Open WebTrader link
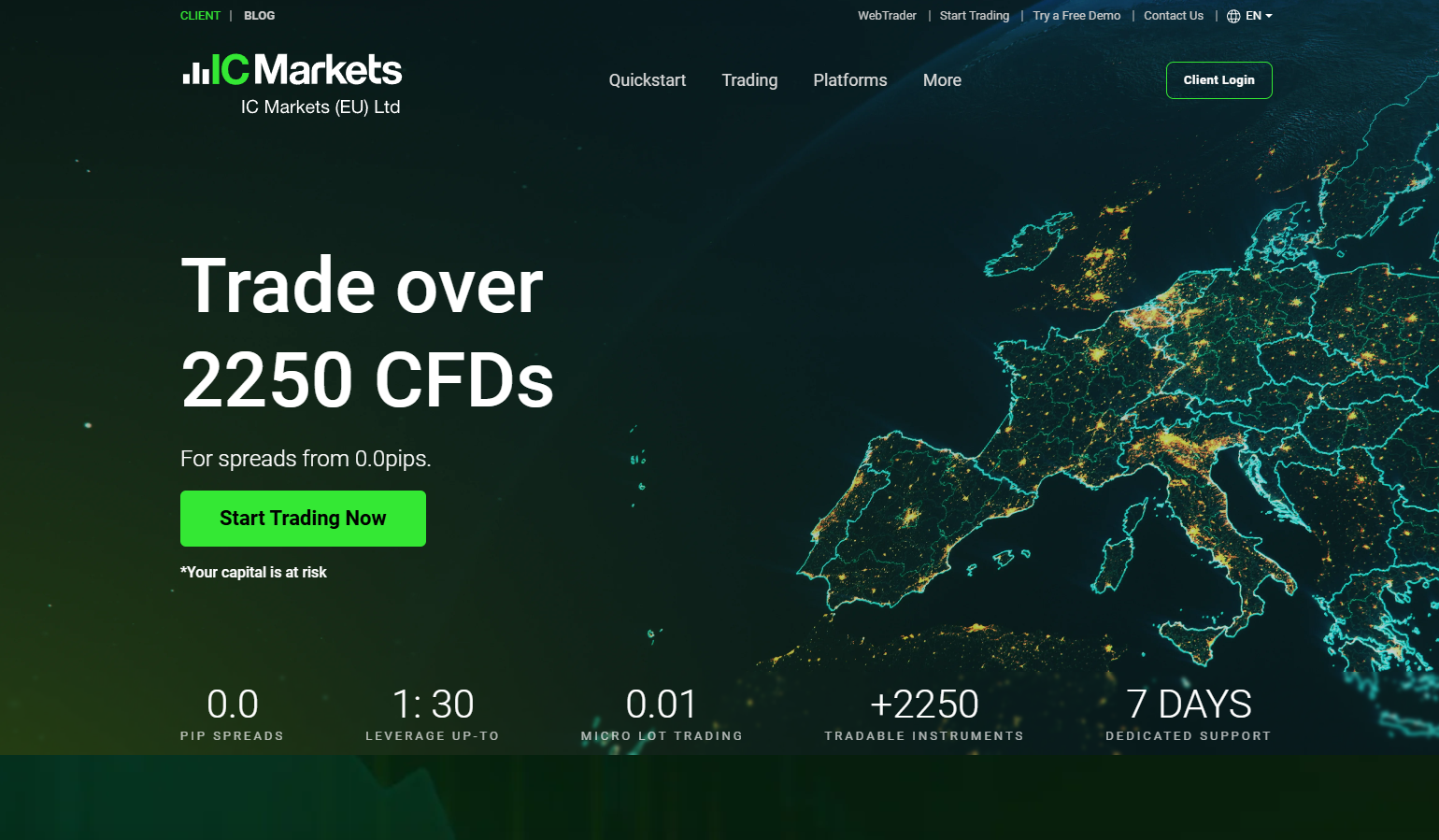This screenshot has height=840, width=1439. point(887,16)
